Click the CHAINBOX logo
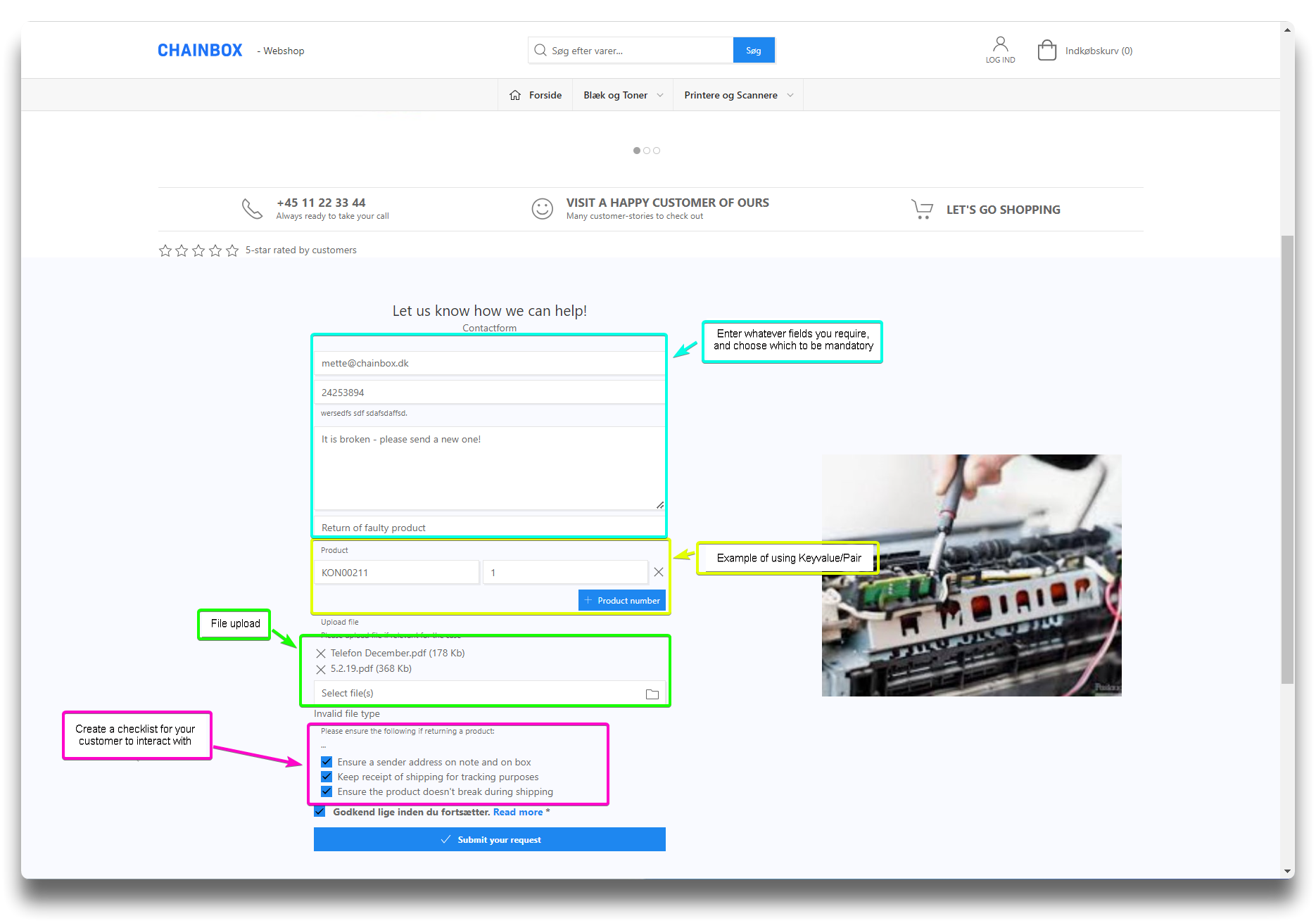 (x=200, y=51)
